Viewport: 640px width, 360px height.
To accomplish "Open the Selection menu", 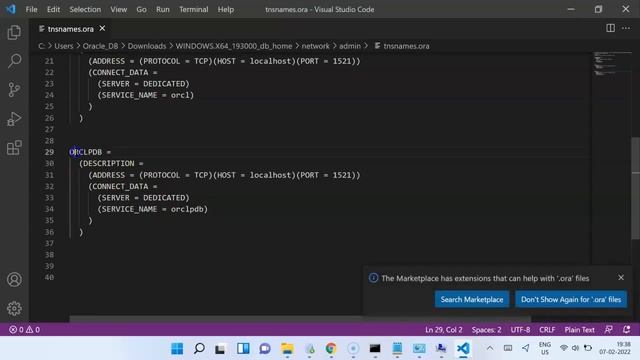I will click(x=85, y=9).
